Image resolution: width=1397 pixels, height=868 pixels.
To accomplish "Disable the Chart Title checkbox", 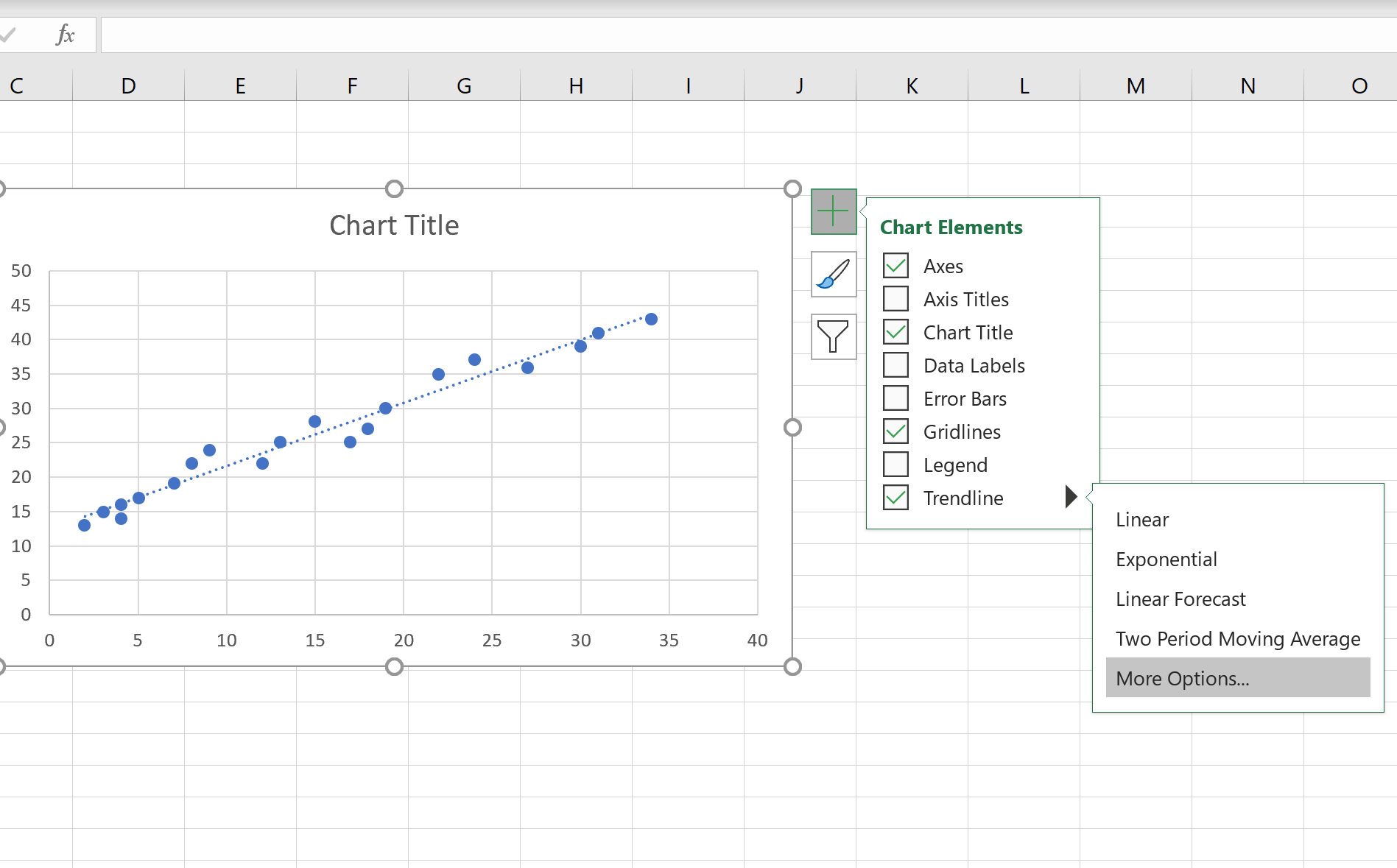I will point(895,331).
